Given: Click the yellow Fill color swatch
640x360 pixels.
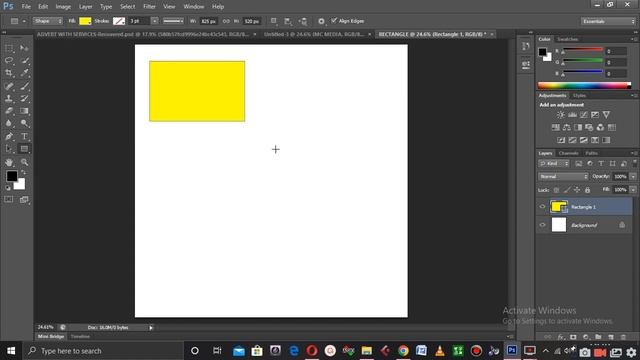Looking at the screenshot, I should 85,21.
